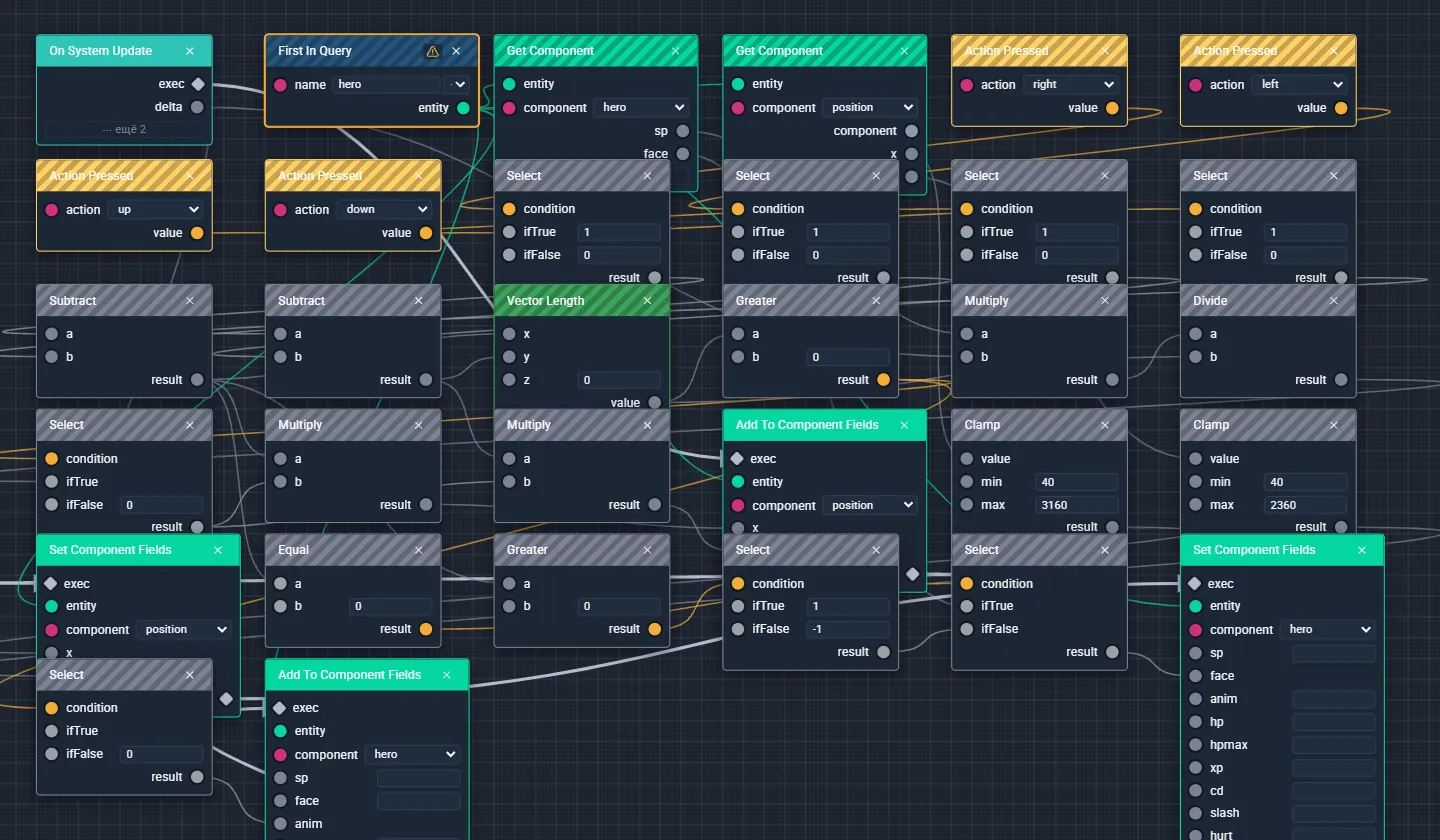Close the Add To Component Fields position node
The width and height of the screenshot is (1440, 840).
[x=904, y=425]
